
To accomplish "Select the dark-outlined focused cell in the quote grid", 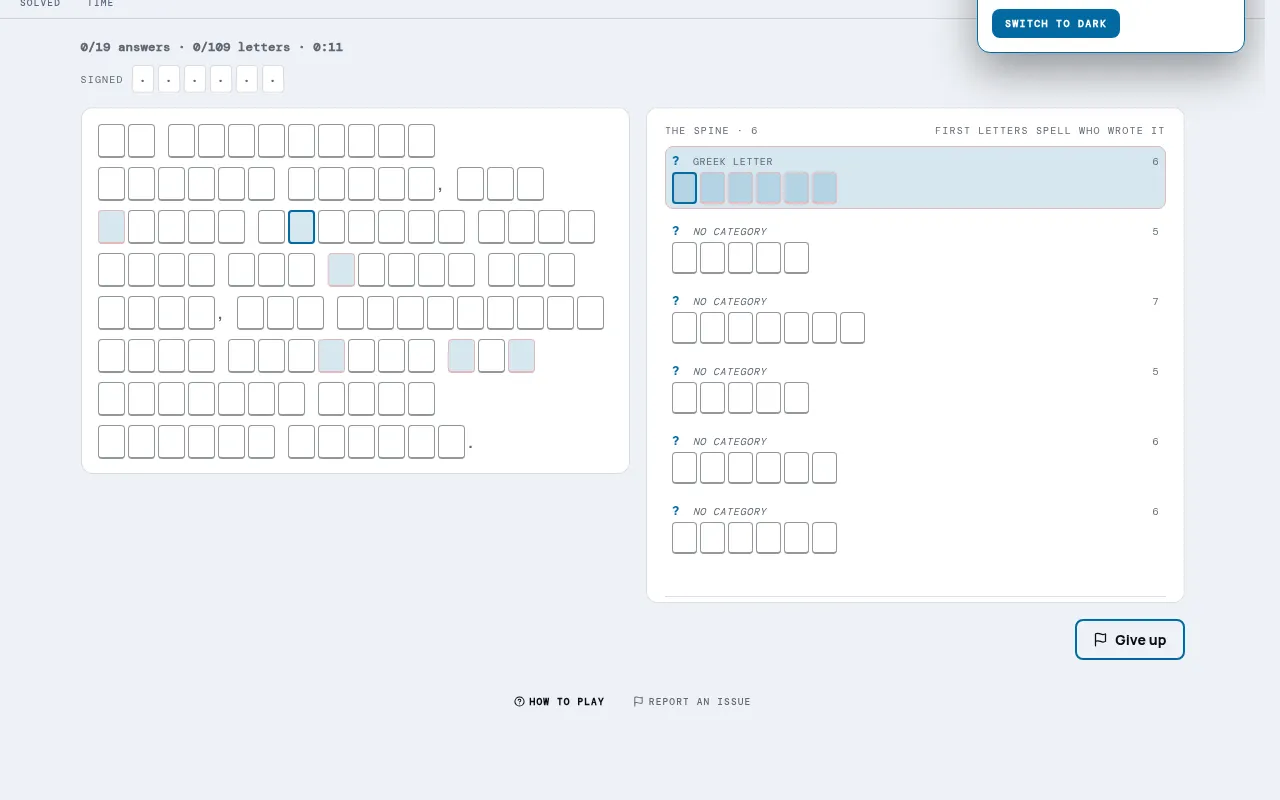I will coord(302,227).
